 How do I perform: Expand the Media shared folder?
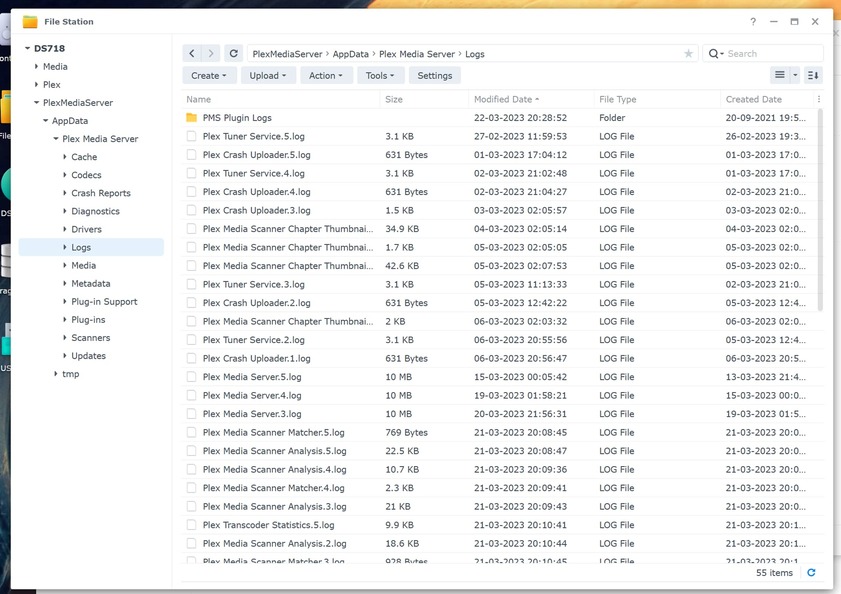tap(36, 67)
